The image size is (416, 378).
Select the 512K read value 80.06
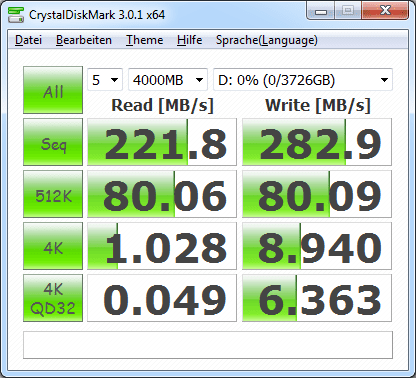(x=162, y=194)
